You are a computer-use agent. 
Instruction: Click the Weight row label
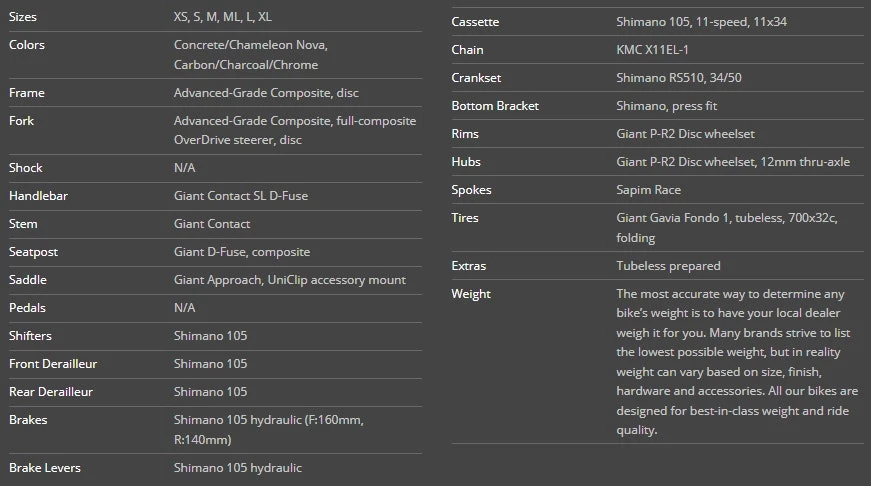(x=471, y=294)
